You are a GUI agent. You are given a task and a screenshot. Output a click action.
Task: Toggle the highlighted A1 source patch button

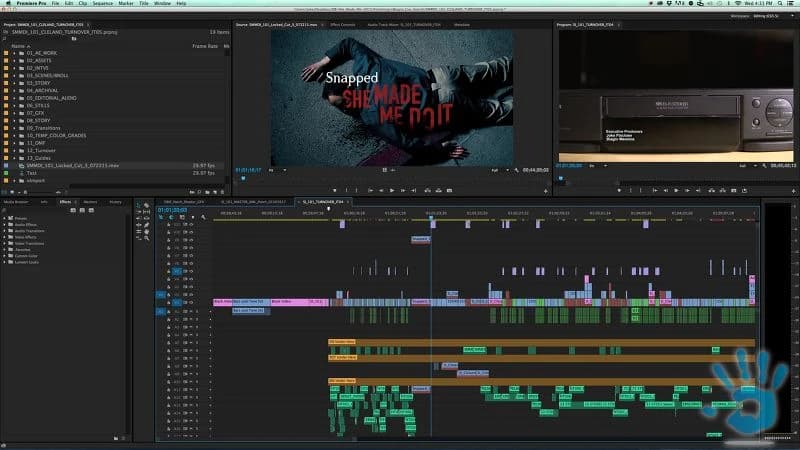coord(161,311)
